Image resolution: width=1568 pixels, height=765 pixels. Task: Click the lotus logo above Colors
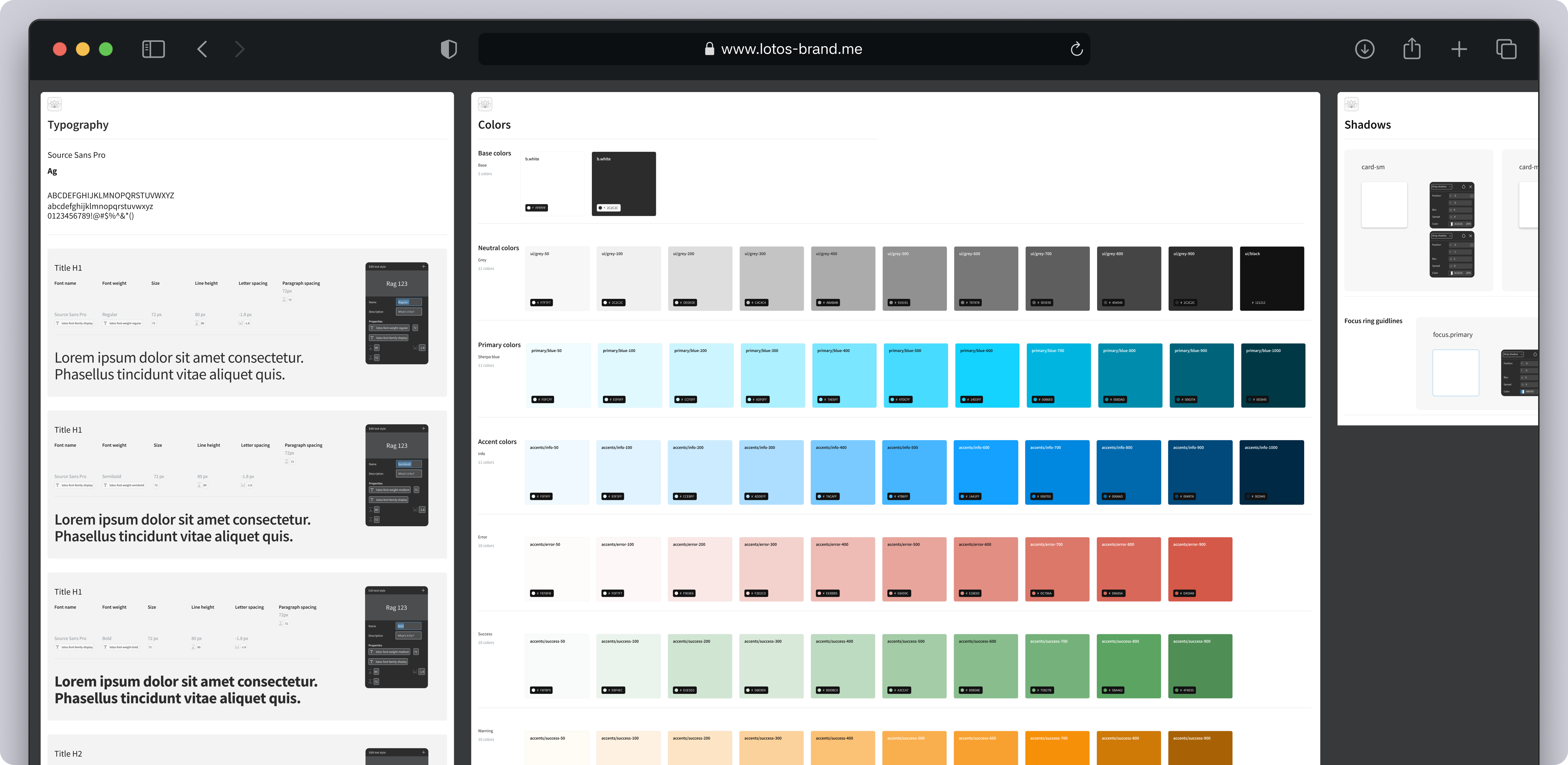(485, 104)
